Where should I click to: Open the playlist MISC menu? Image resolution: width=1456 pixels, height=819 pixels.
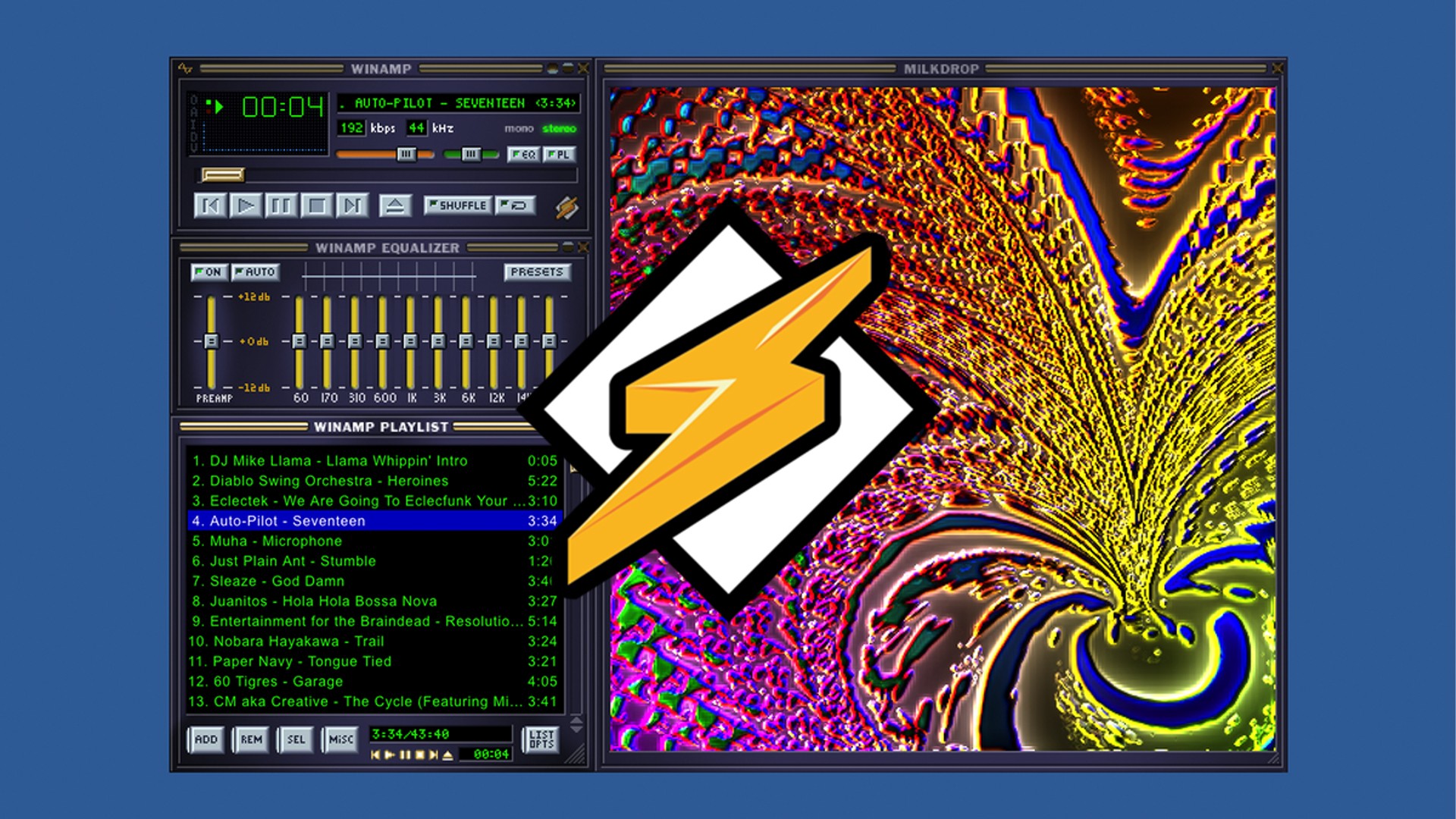tap(340, 739)
